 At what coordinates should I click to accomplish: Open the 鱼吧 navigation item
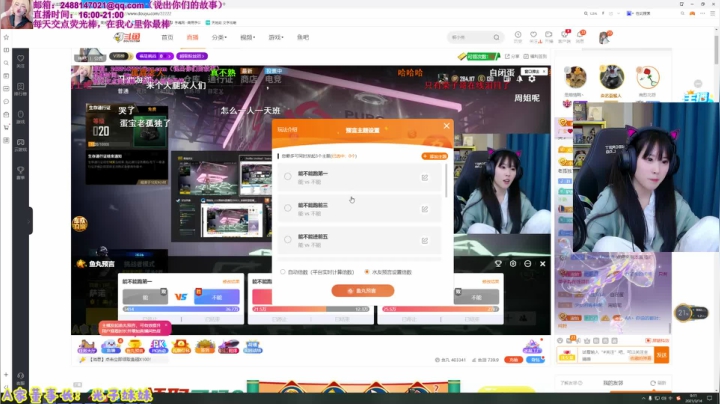click(x=303, y=37)
